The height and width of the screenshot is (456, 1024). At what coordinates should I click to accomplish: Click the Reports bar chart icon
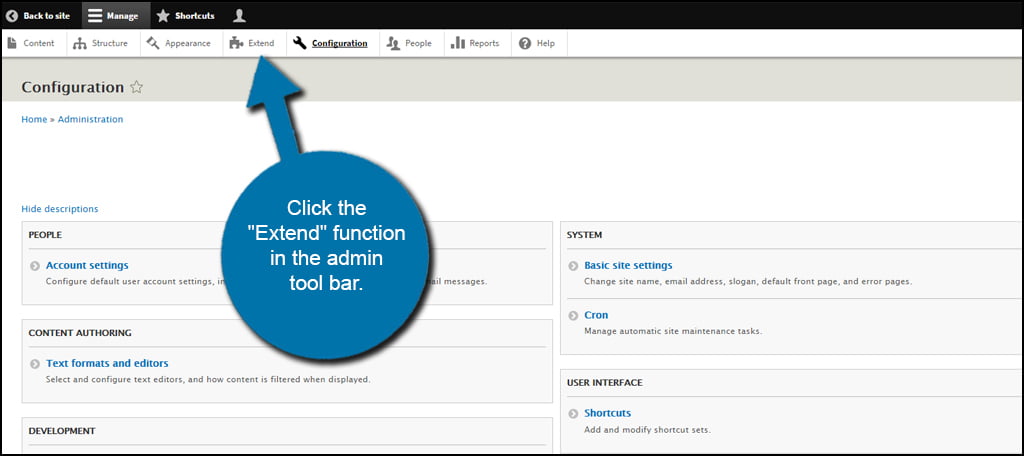point(457,43)
